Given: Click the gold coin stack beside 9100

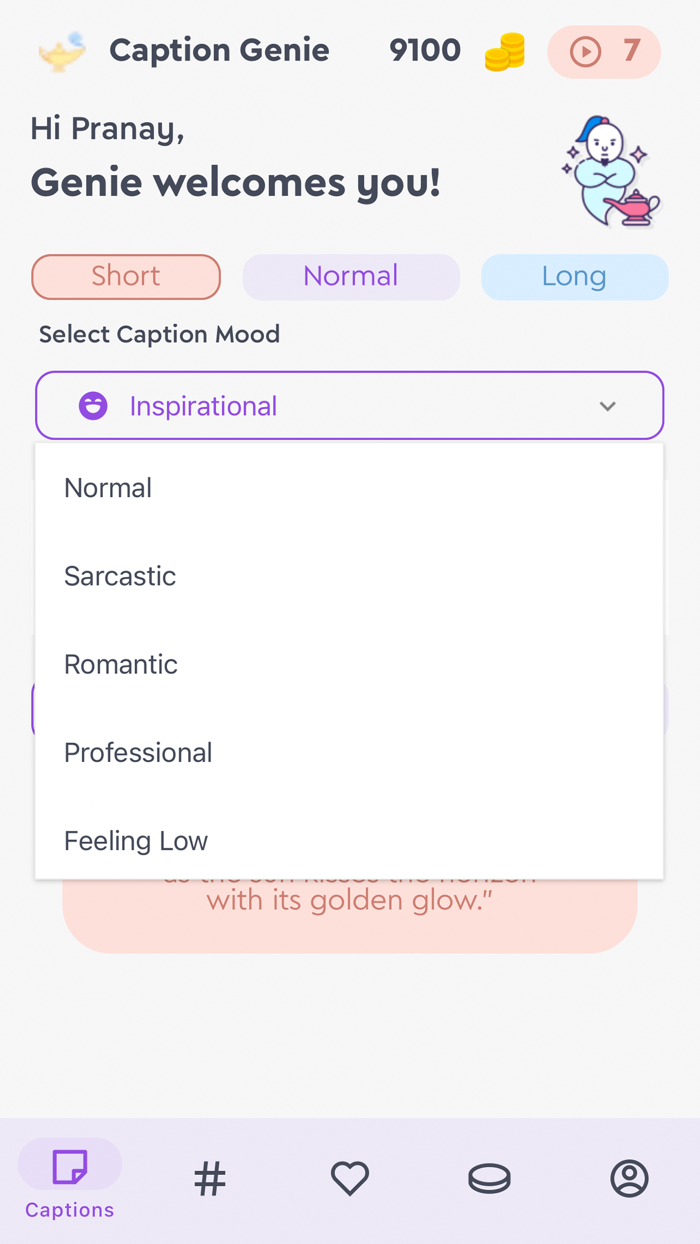Looking at the screenshot, I should point(504,51).
